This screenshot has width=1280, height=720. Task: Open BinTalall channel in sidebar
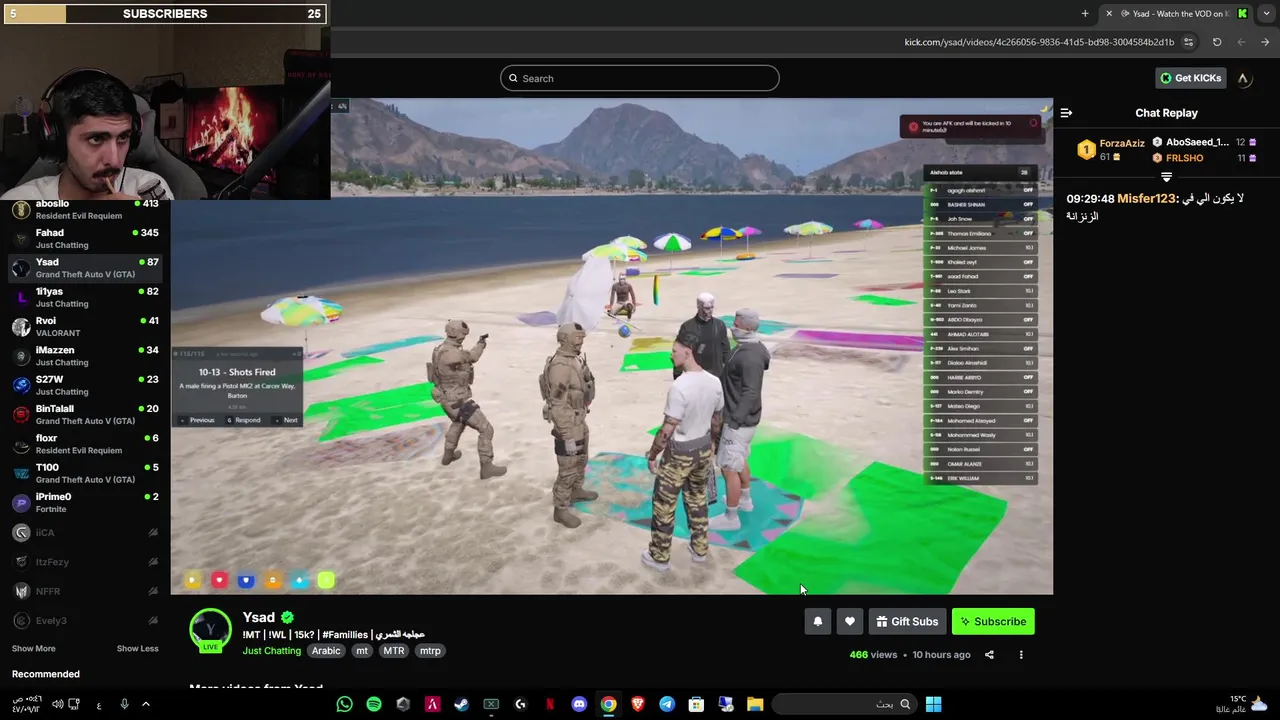click(x=85, y=414)
